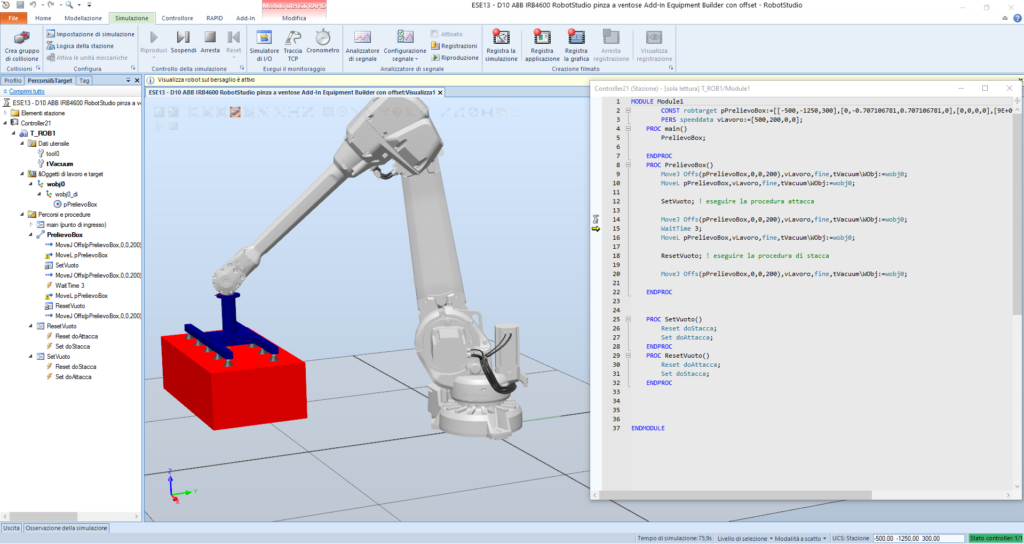The width and height of the screenshot is (1024, 544).
Task: Click Crea gruppo di collisione icon
Action: click(x=22, y=38)
